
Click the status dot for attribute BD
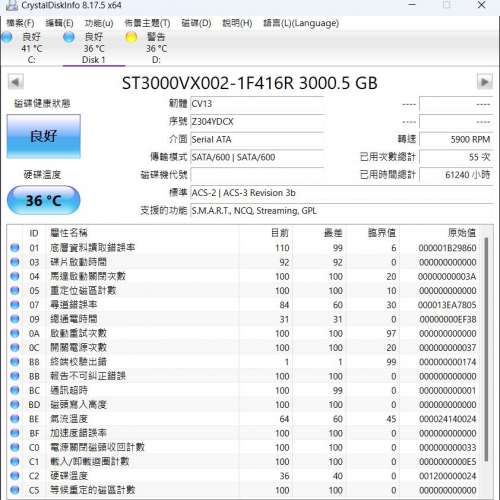(x=15, y=404)
